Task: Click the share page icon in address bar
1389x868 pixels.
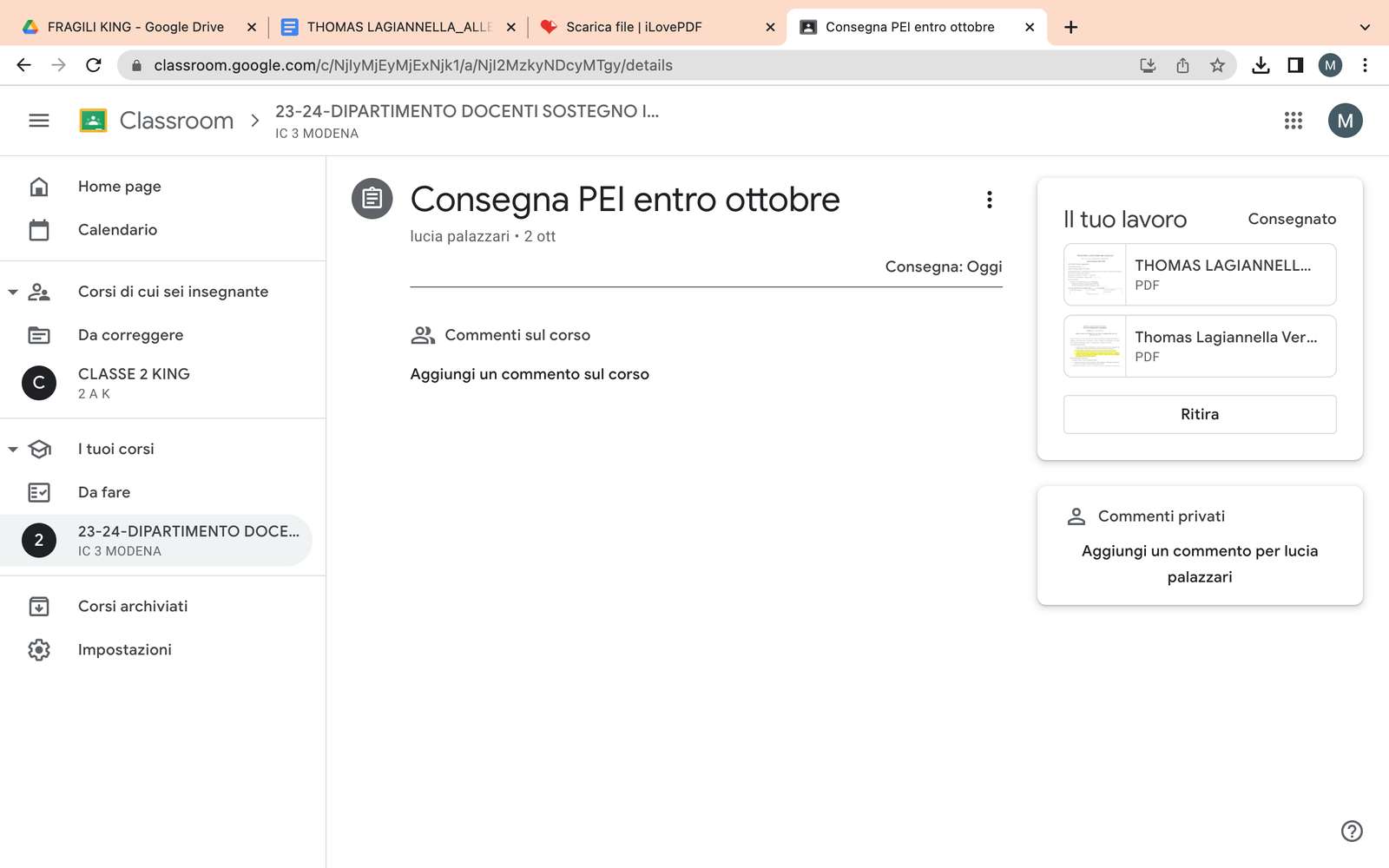Action: click(1182, 65)
